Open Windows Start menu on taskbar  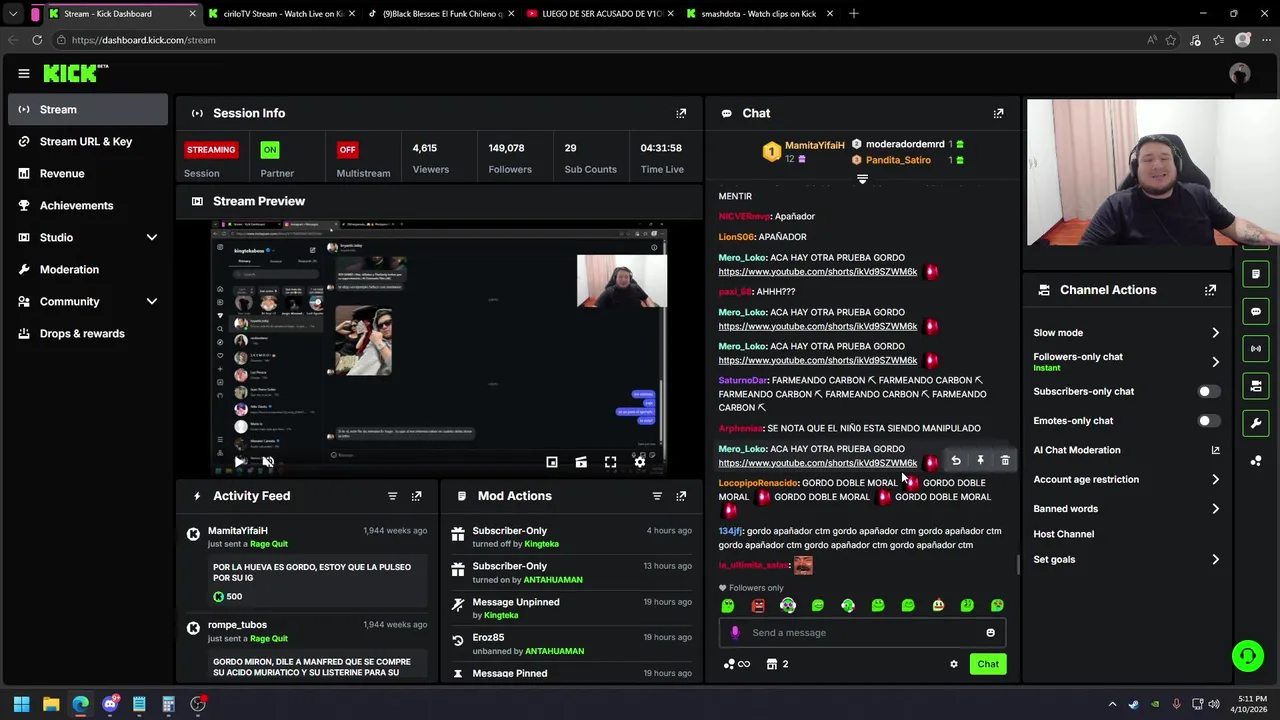(21, 704)
